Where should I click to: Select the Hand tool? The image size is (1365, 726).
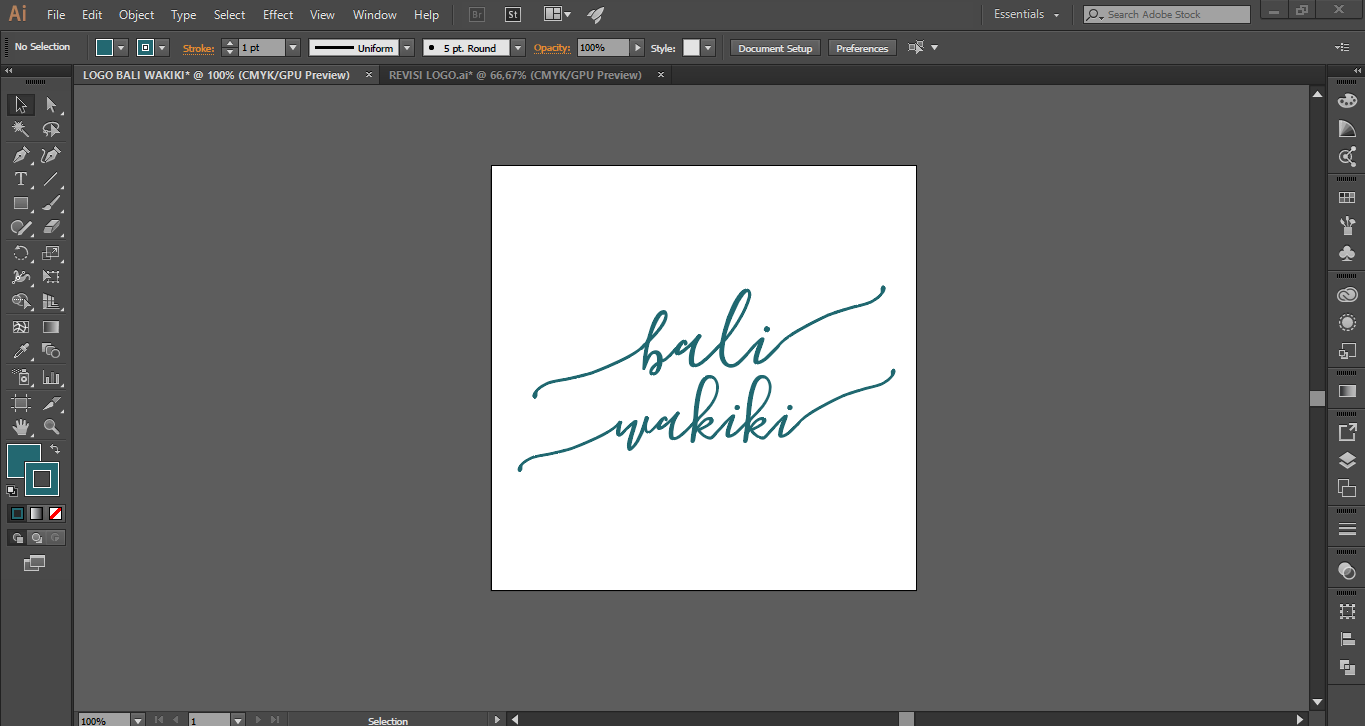pos(21,427)
